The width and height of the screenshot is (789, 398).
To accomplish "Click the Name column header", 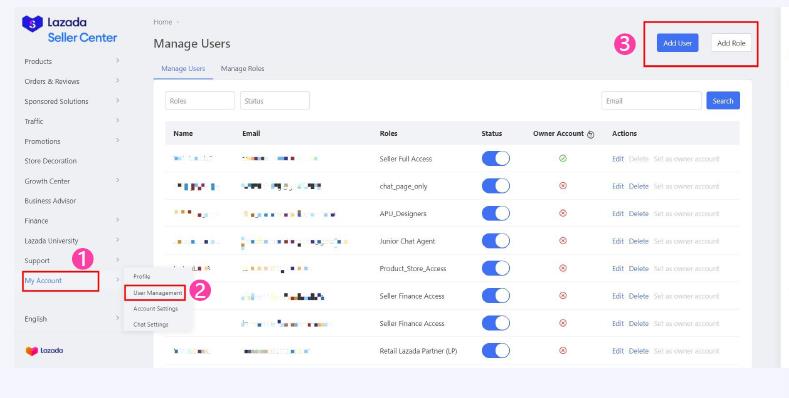I will coord(183,133).
